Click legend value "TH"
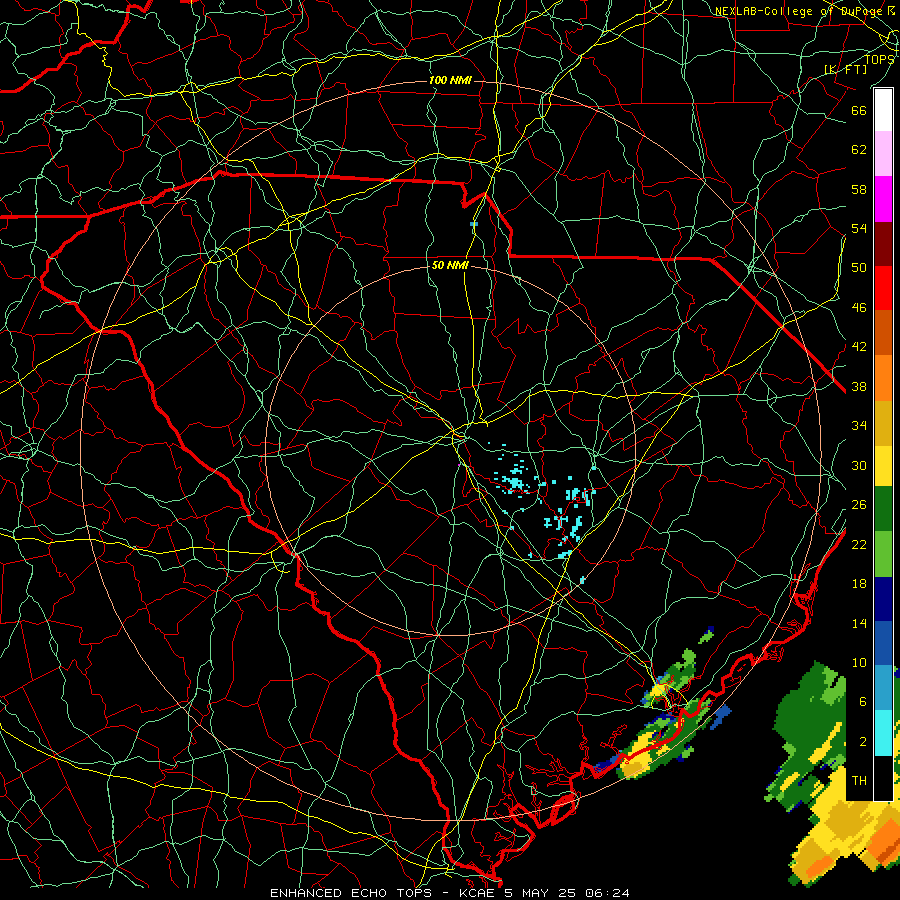Screen dimensions: 900x900 click(x=859, y=781)
